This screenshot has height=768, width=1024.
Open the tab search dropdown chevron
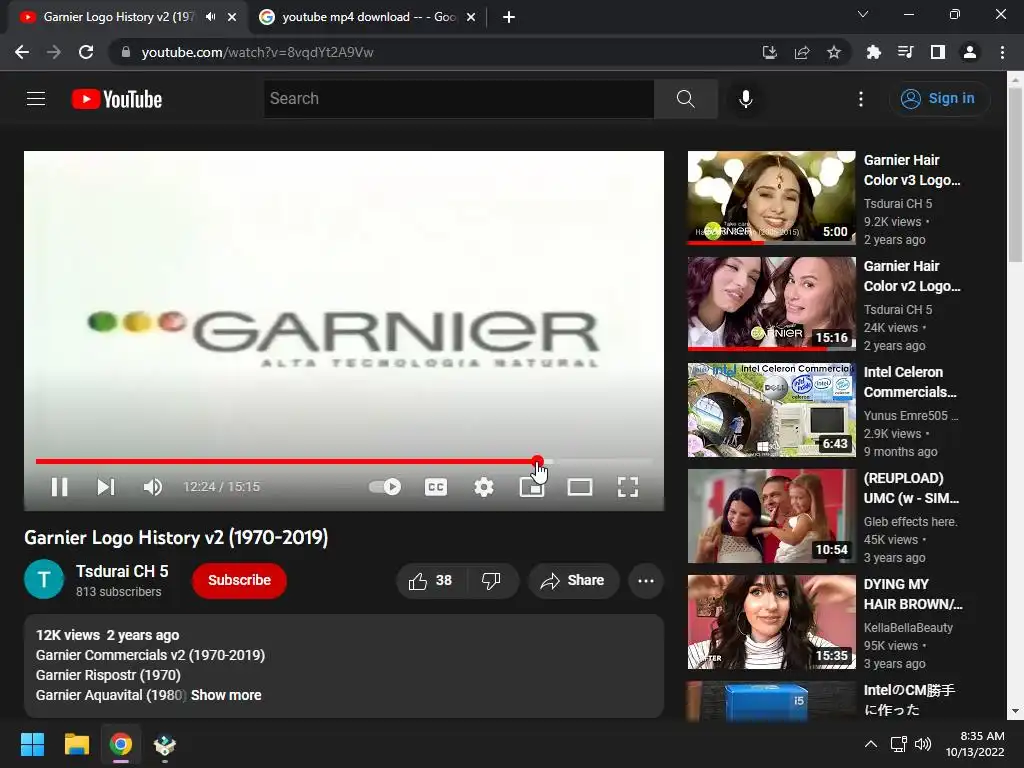pyautogui.click(x=863, y=14)
